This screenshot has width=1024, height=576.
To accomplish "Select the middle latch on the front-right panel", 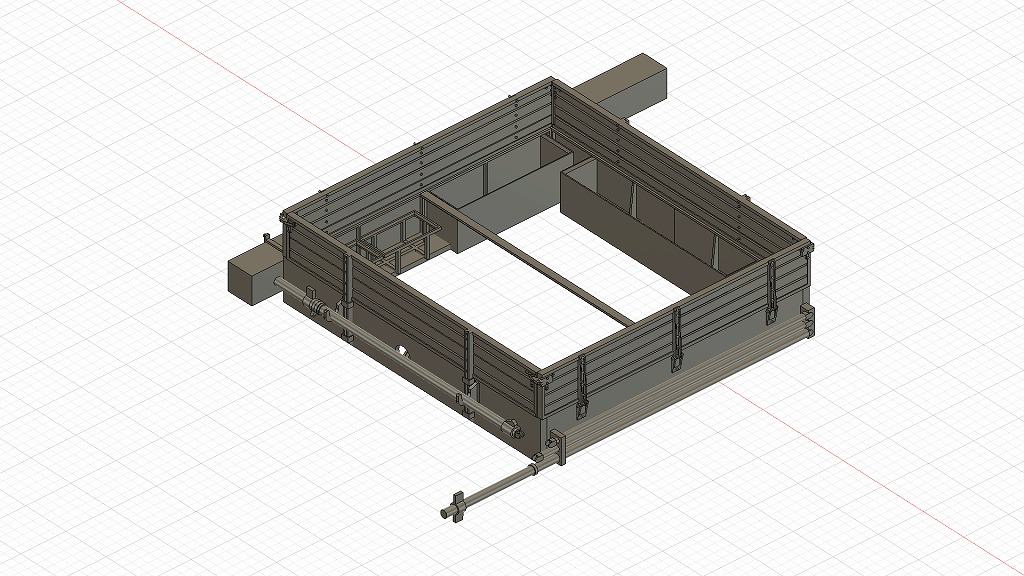I will pyautogui.click(x=677, y=340).
